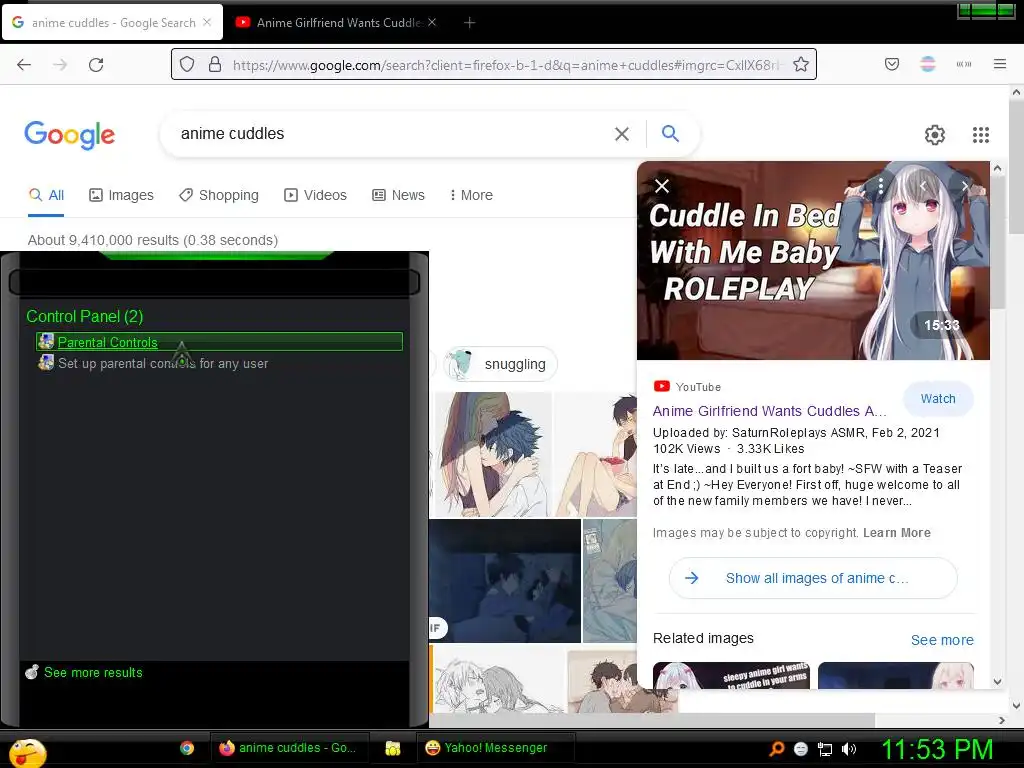The height and width of the screenshot is (768, 1024).
Task: Open Firefox hamburger application menu
Action: pyautogui.click(x=1000, y=64)
